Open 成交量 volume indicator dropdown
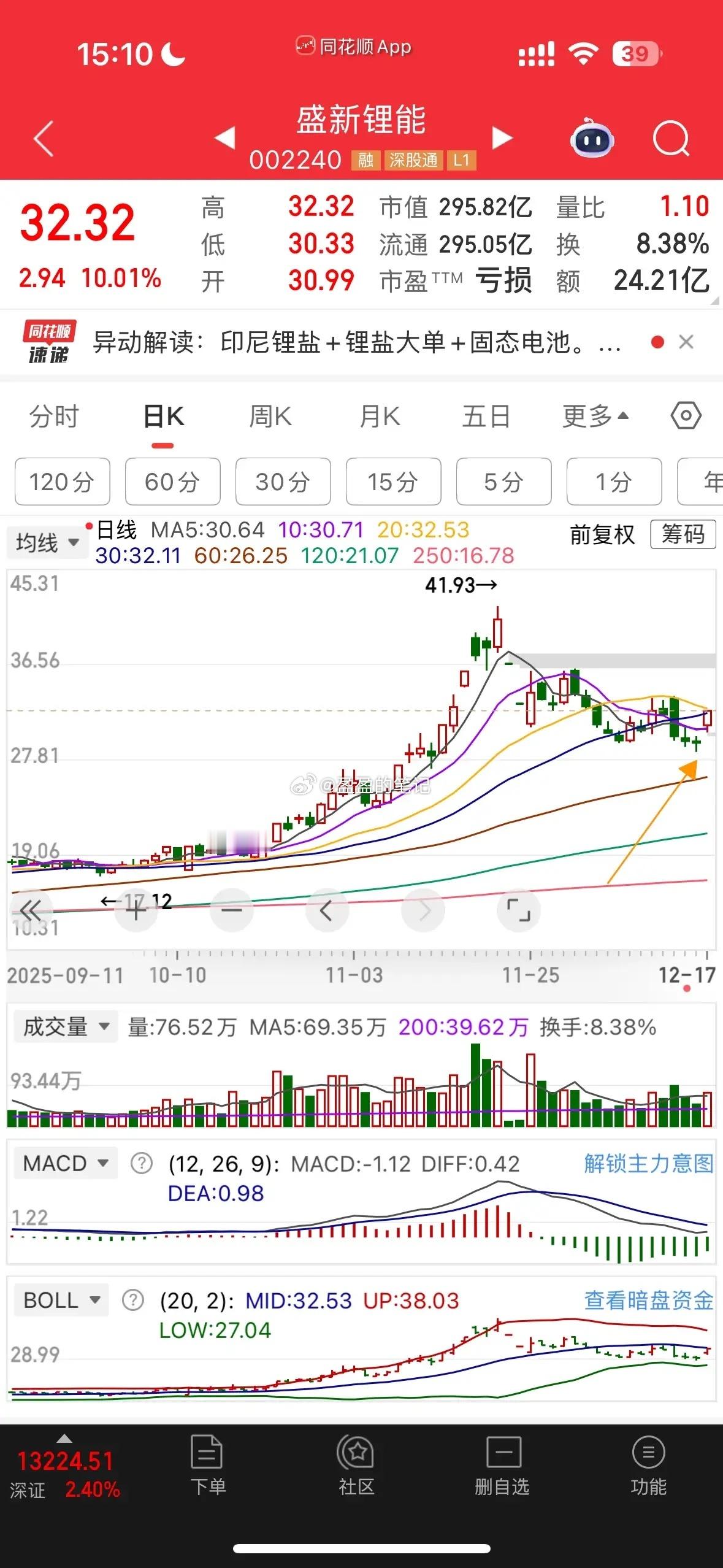 pos(66,1027)
